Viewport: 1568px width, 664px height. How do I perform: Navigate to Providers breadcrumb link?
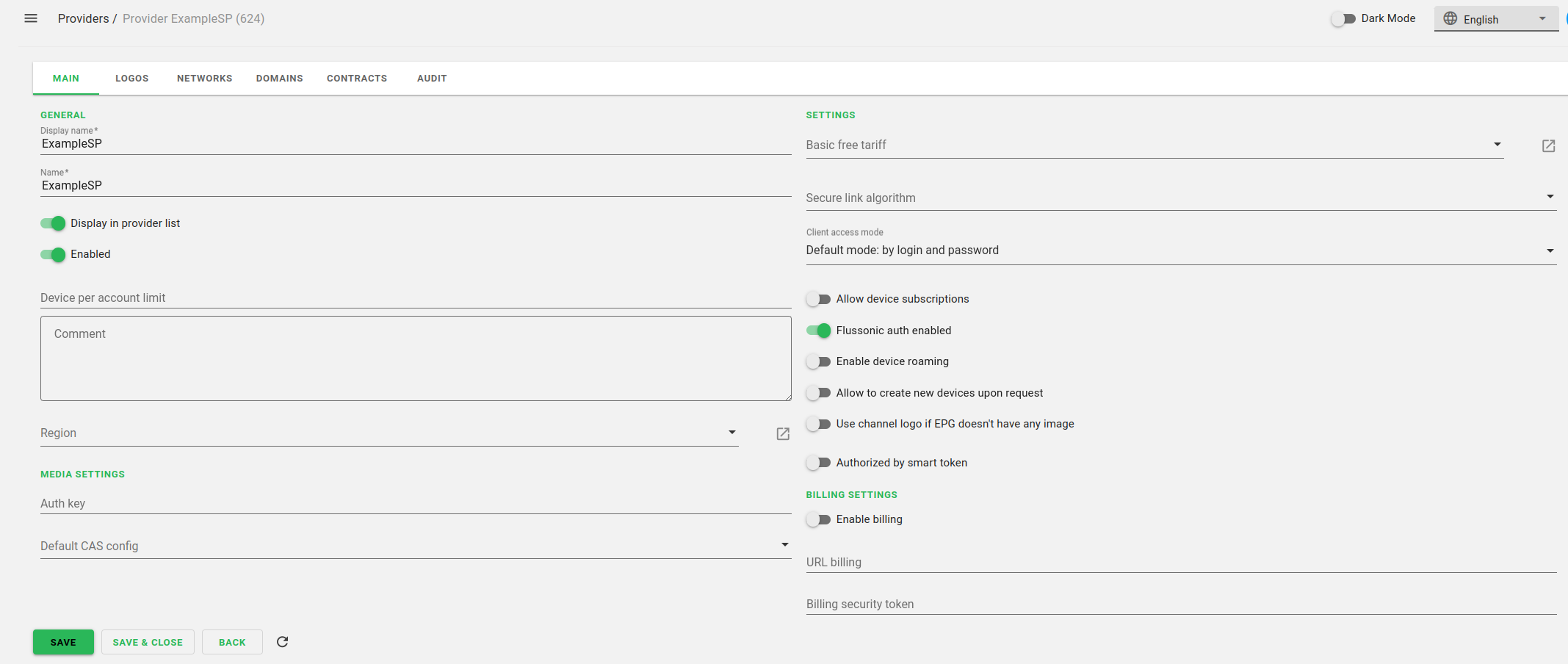point(83,18)
